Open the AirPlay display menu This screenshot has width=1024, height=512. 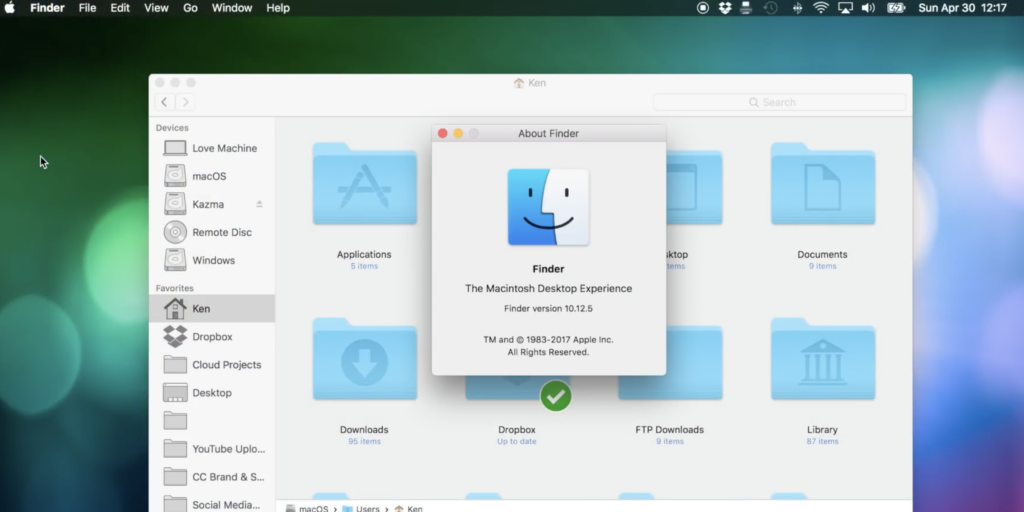tap(845, 8)
